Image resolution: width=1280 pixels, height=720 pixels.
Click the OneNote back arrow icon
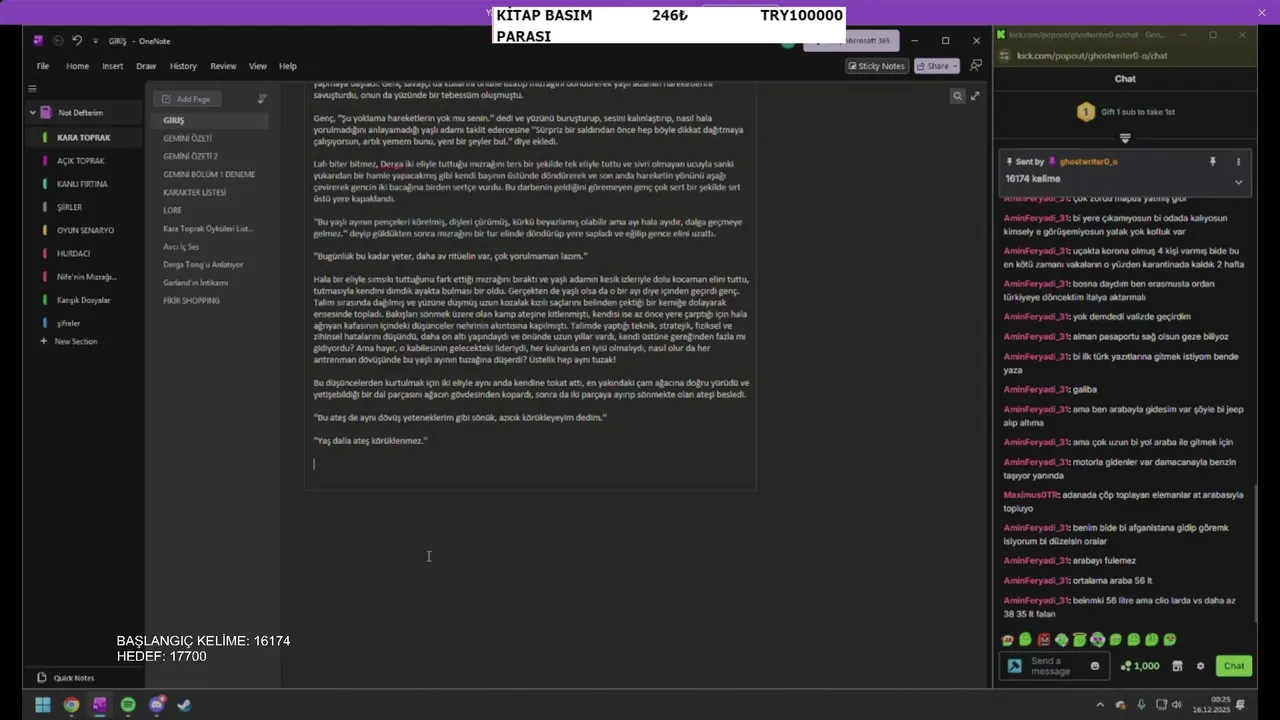click(58, 41)
